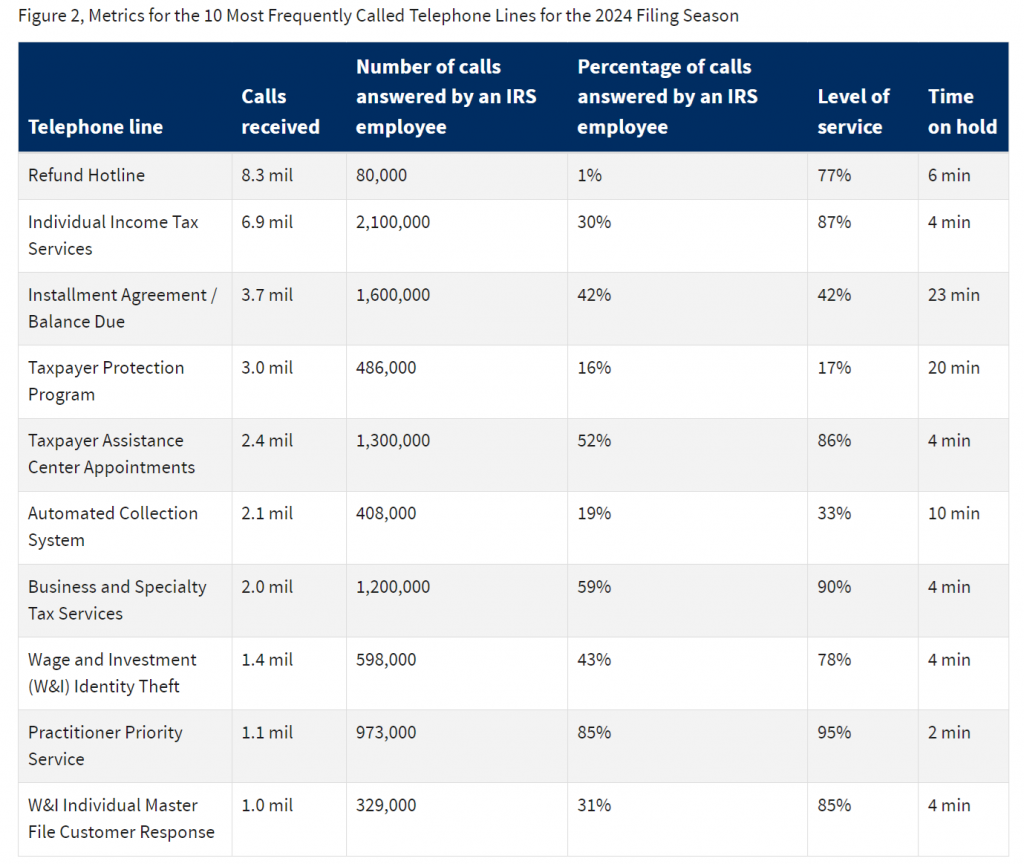Click the "Calls received" column header
The image size is (1024, 864).
coord(280,112)
